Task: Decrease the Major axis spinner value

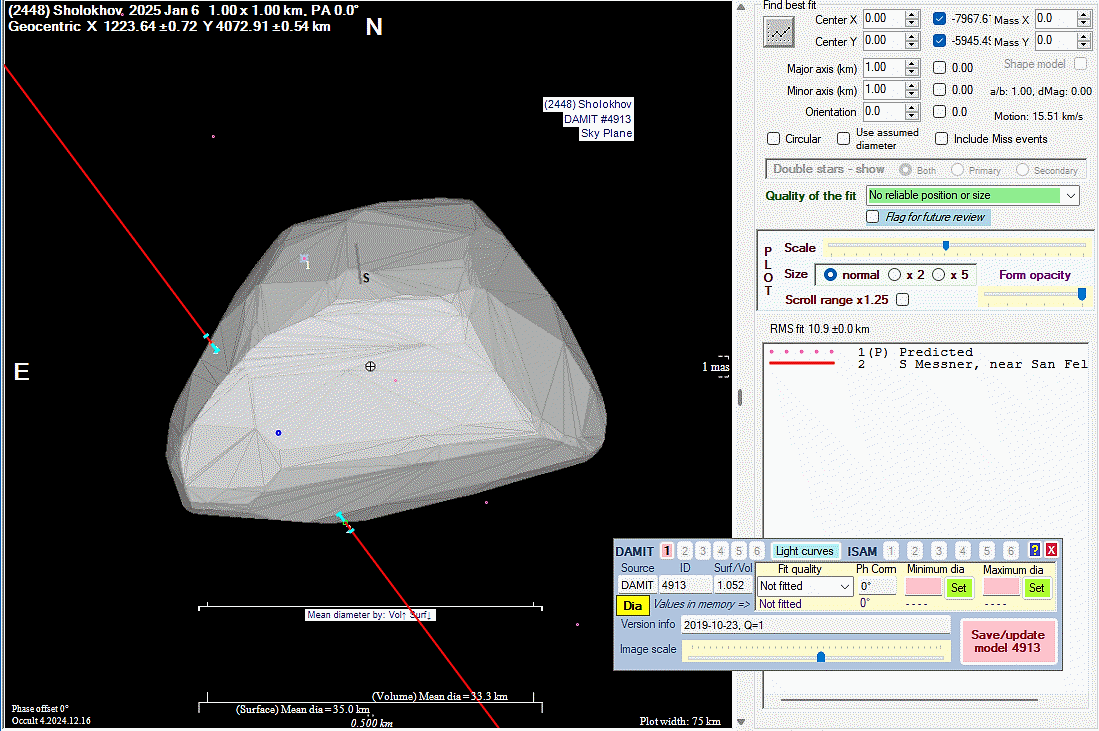Action: pos(911,72)
